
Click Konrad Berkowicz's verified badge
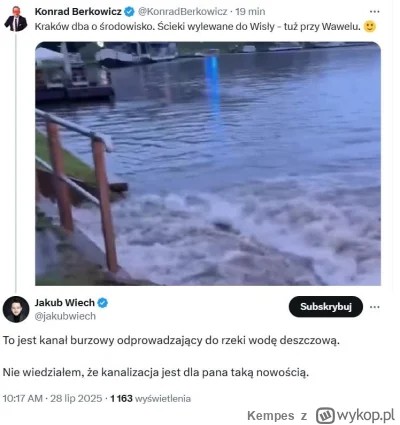pos(129,12)
